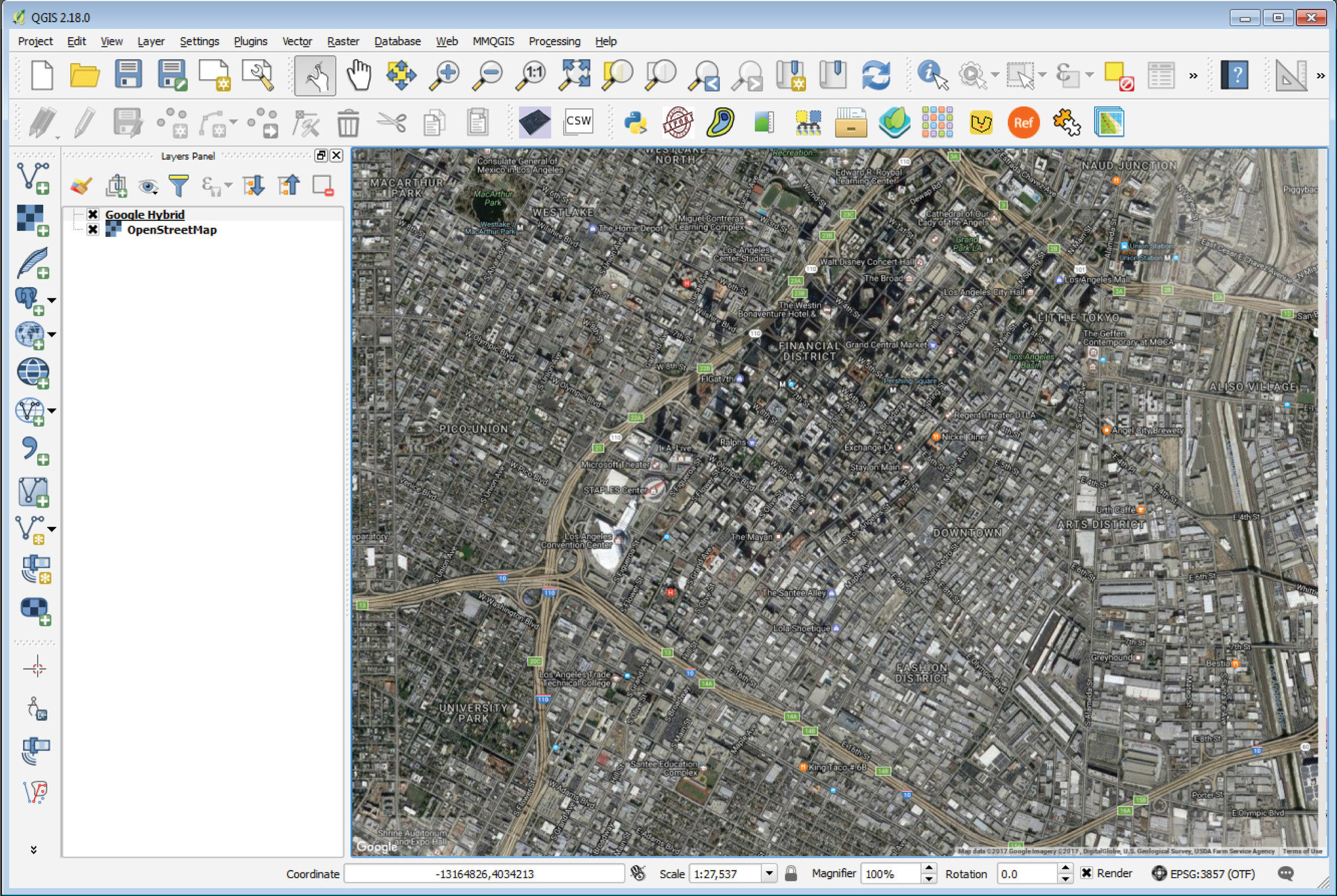This screenshot has width=1337, height=896.
Task: Increase Rotation value with up arrow
Action: point(1065,868)
